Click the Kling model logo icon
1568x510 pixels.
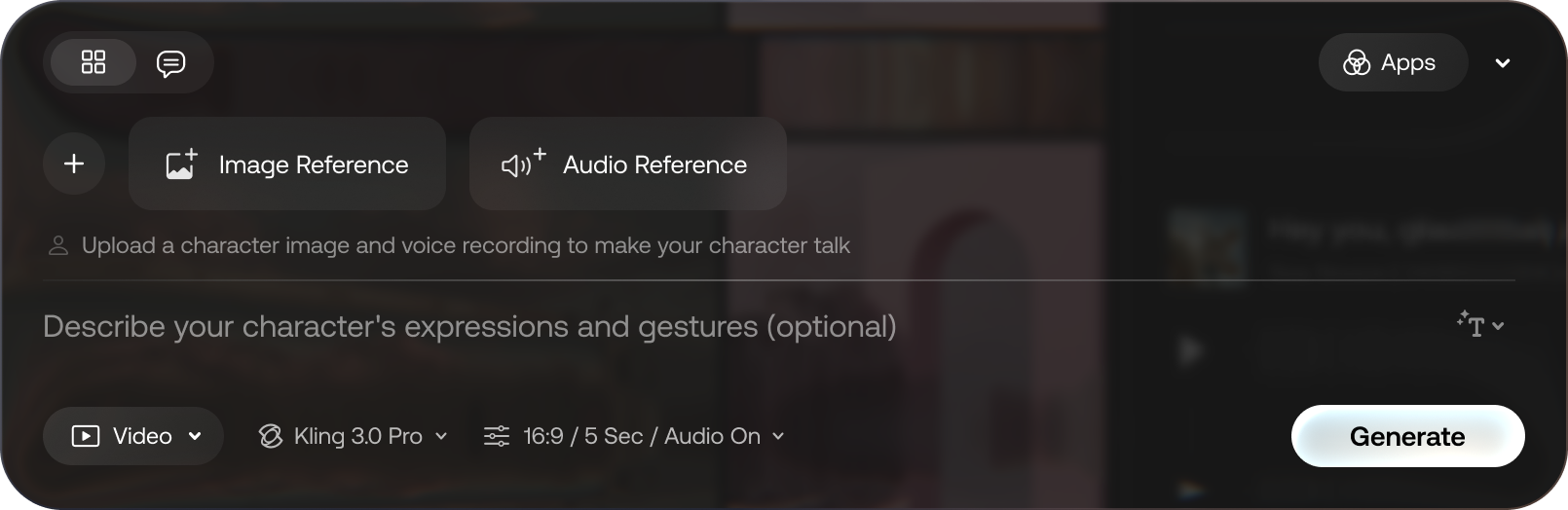(271, 436)
